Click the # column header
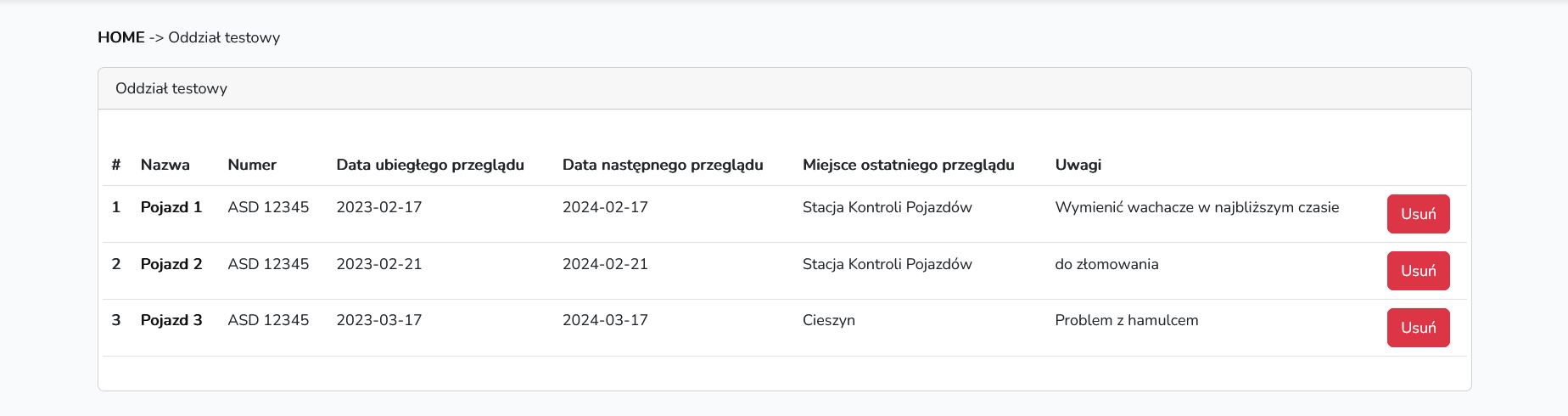This screenshot has width=1568, height=416. coord(116,165)
